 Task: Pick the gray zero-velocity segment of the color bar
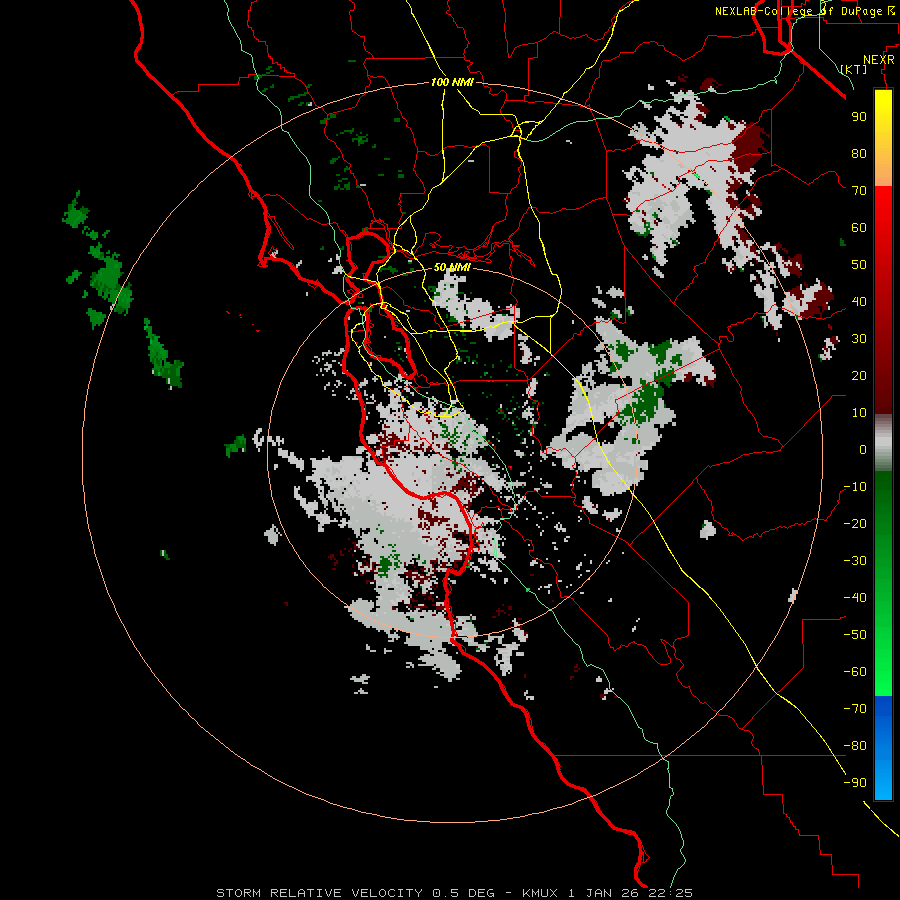click(x=883, y=443)
